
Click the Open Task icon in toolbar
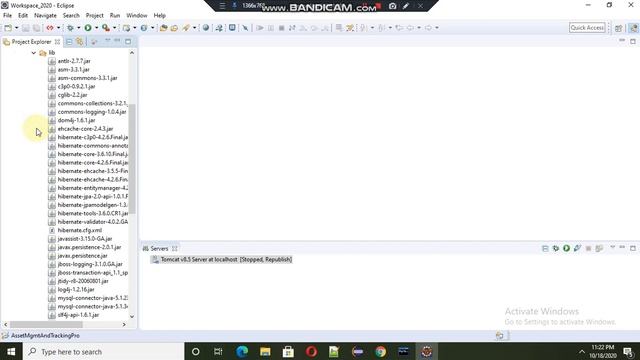point(174,28)
